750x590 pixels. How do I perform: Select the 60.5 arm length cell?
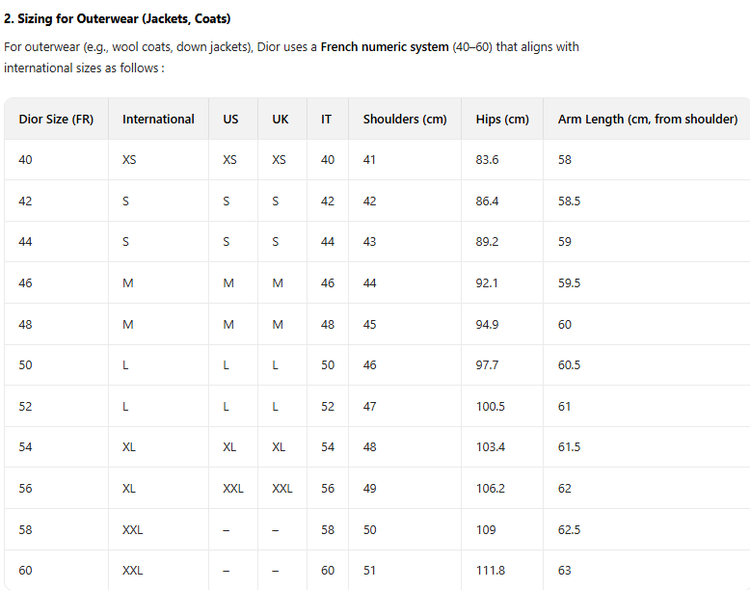[x=569, y=365]
